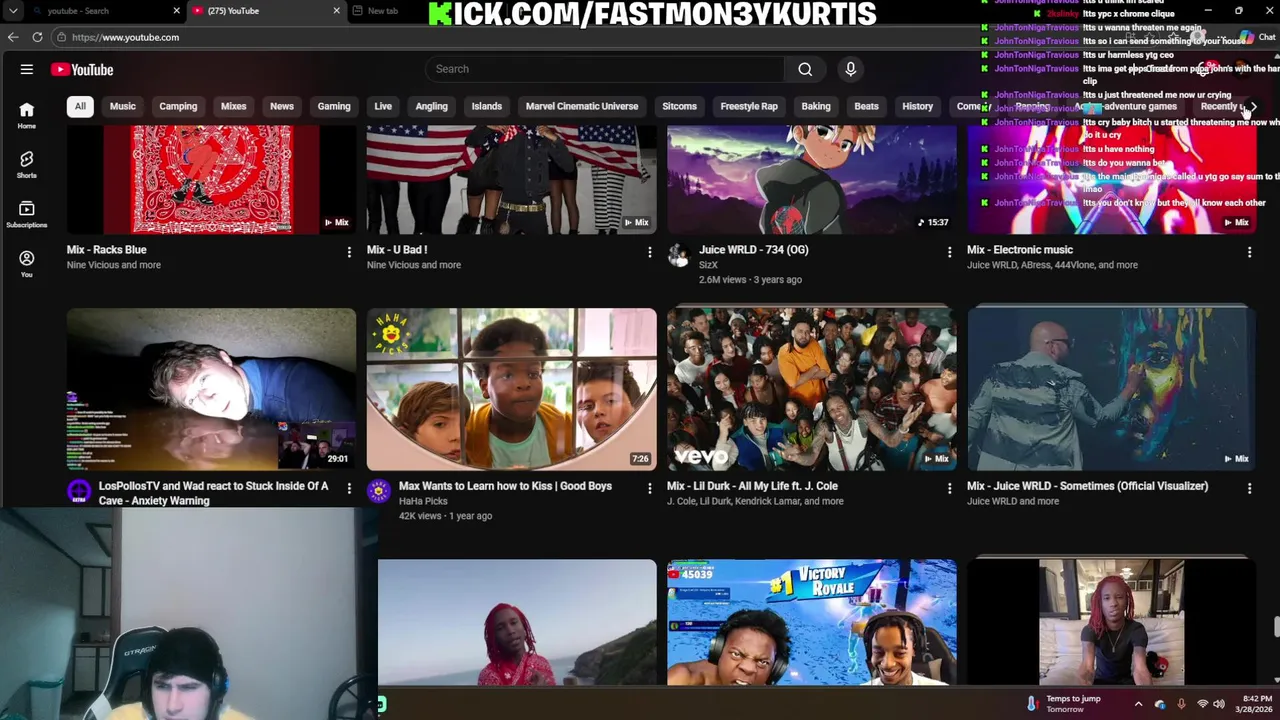1280x720 pixels.
Task: Click the browser address bar URL
Action: click(125, 37)
